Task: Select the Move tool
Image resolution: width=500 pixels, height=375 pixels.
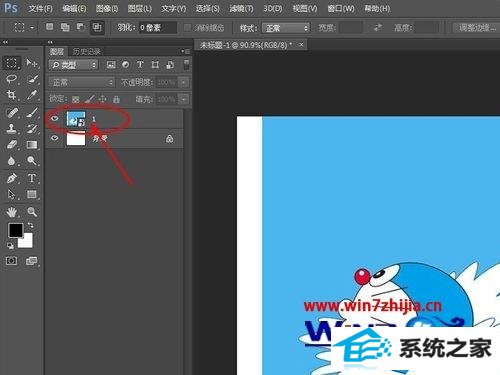Action: (32, 63)
